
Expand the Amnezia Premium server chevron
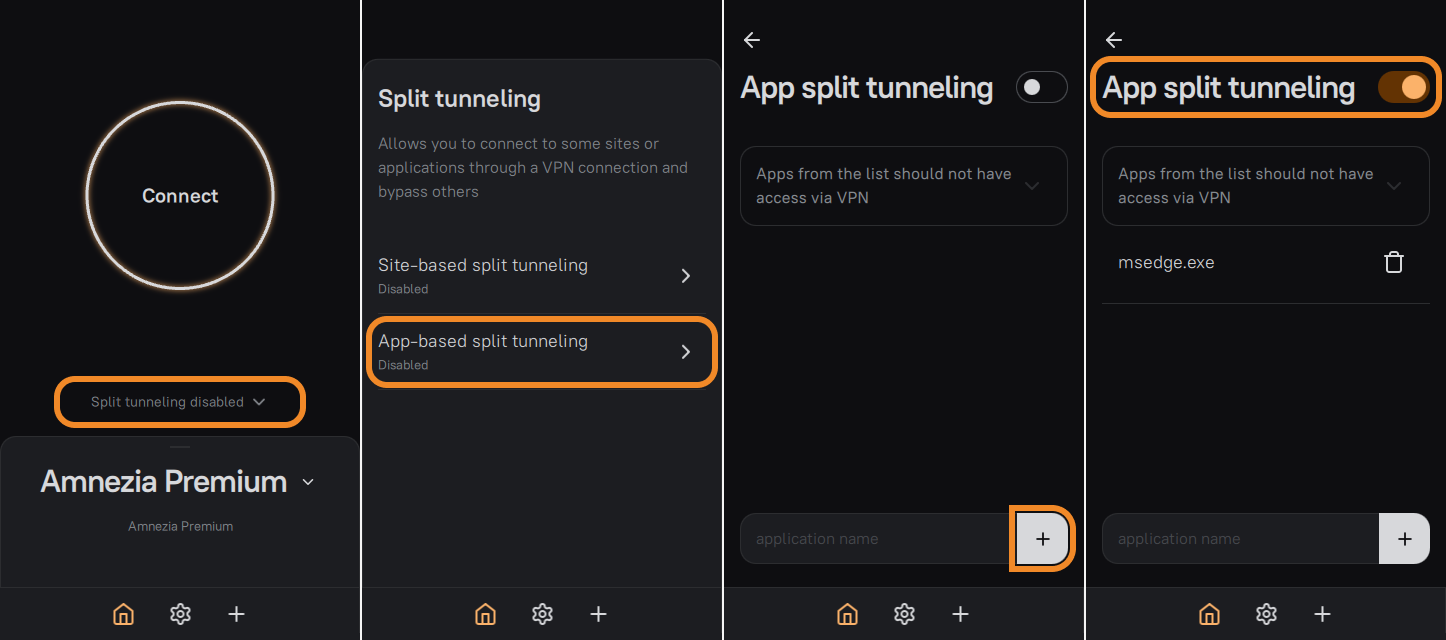click(x=308, y=482)
